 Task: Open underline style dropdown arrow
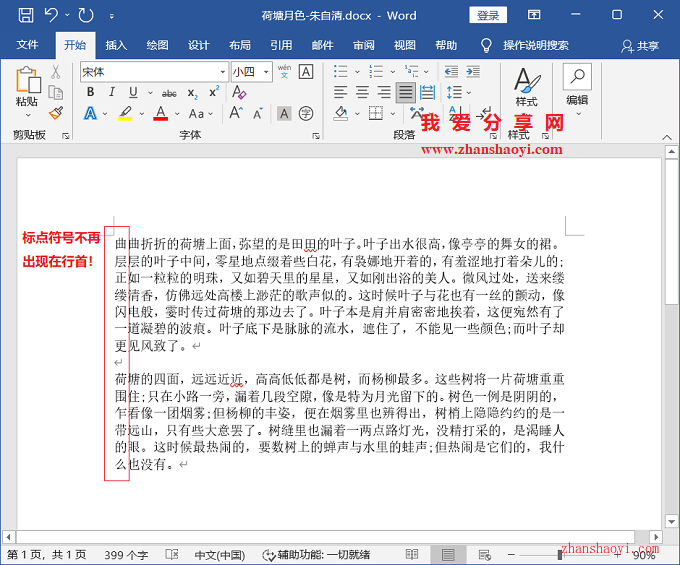[x=150, y=92]
